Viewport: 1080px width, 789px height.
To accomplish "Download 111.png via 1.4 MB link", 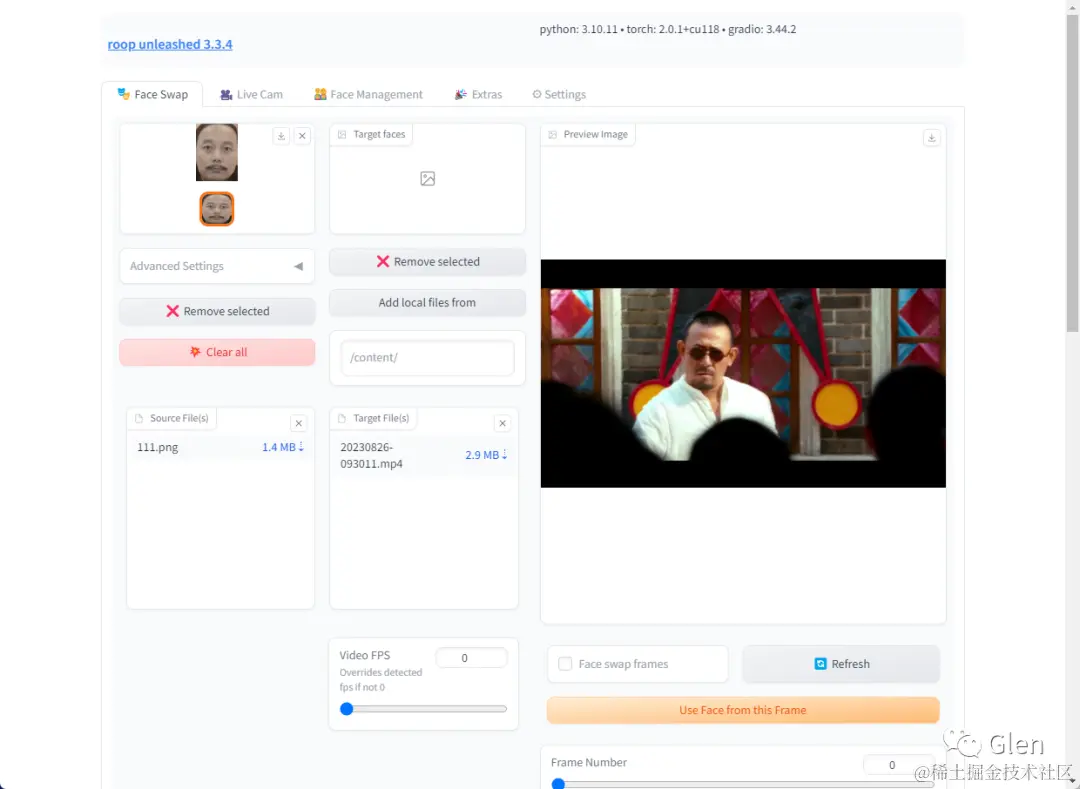I will pyautogui.click(x=282, y=447).
